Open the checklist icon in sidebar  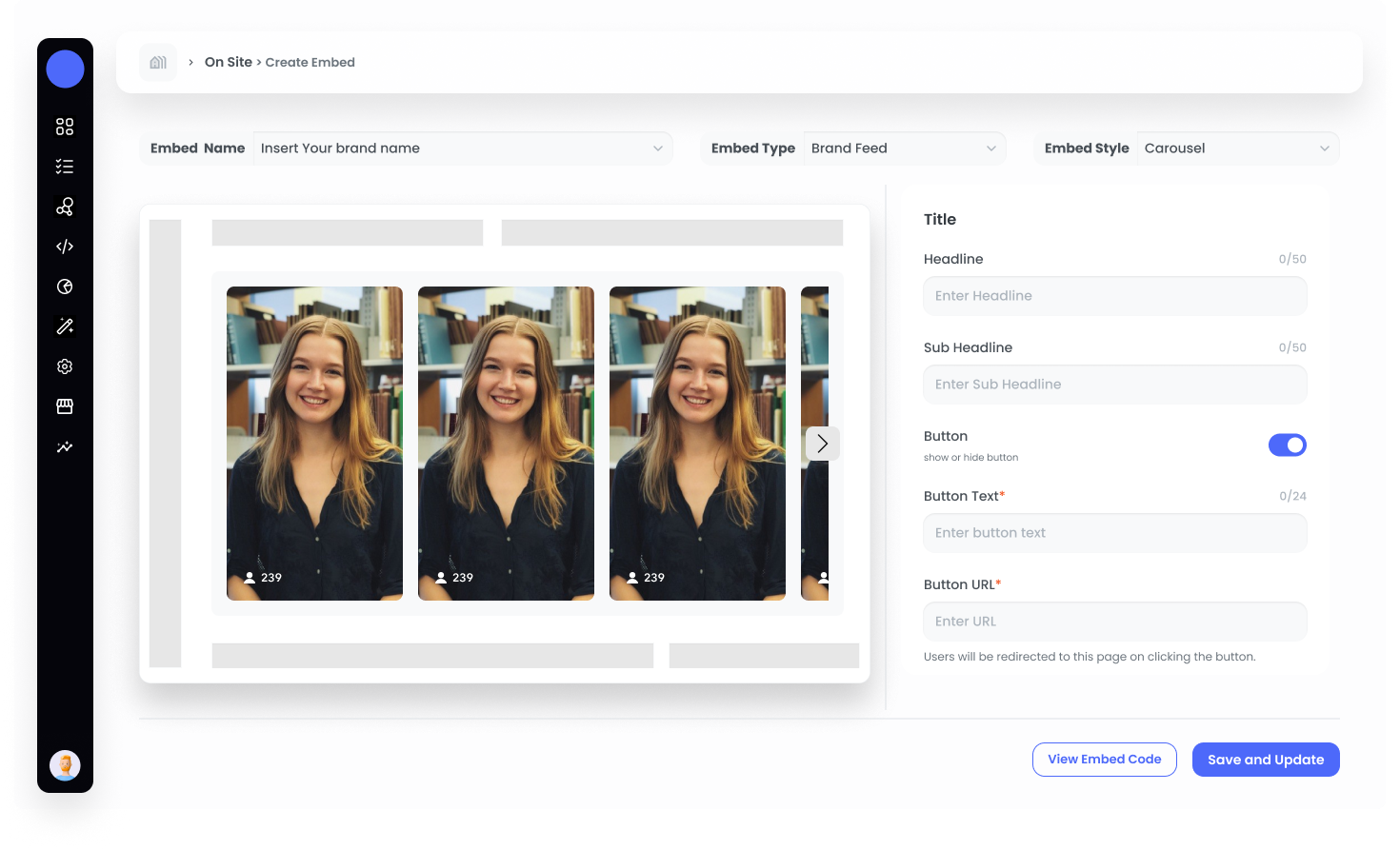click(x=65, y=167)
